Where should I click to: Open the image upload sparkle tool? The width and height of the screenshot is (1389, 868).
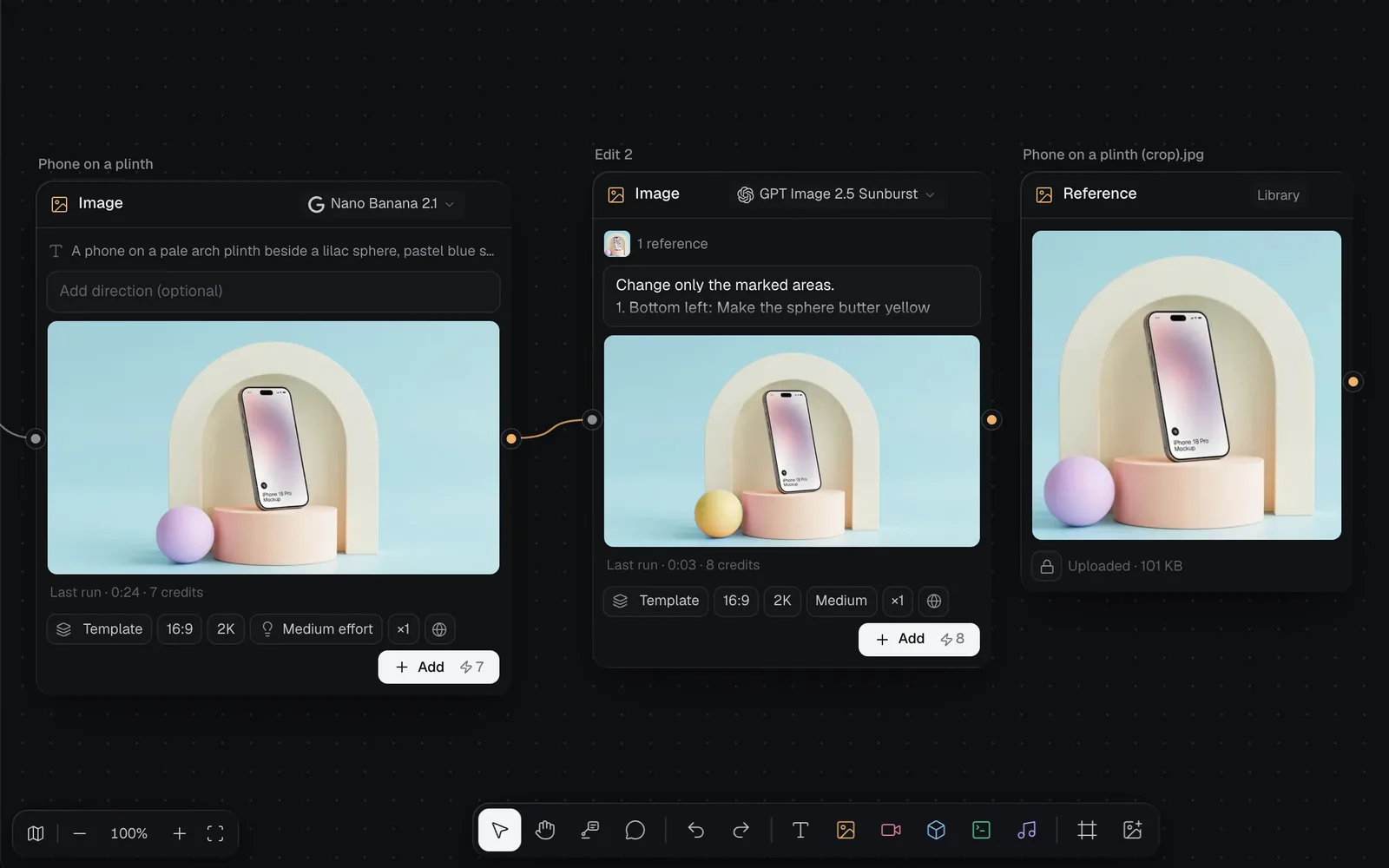click(x=1132, y=831)
